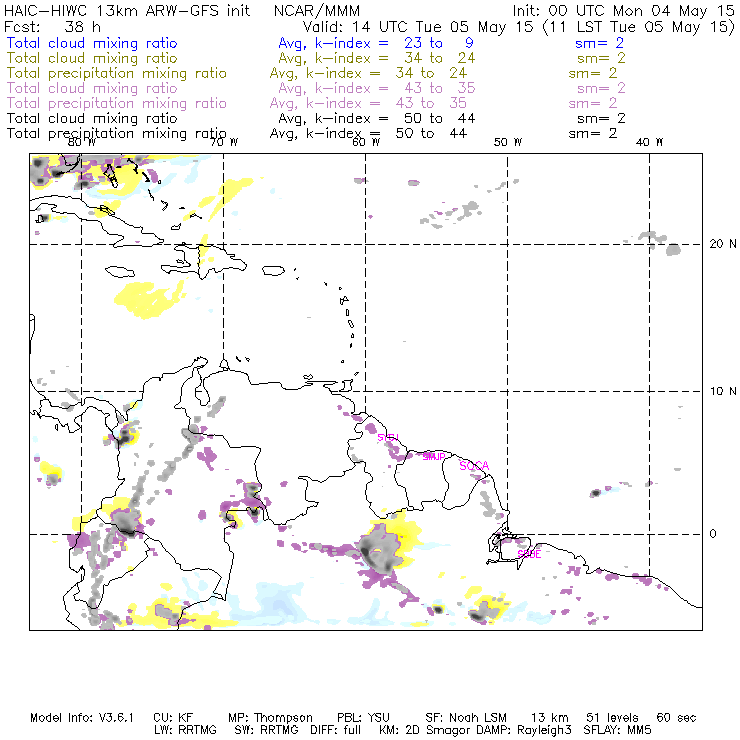Click the 'CU: KF' footer entry
This screenshot has height=740, width=740.
coord(173,718)
